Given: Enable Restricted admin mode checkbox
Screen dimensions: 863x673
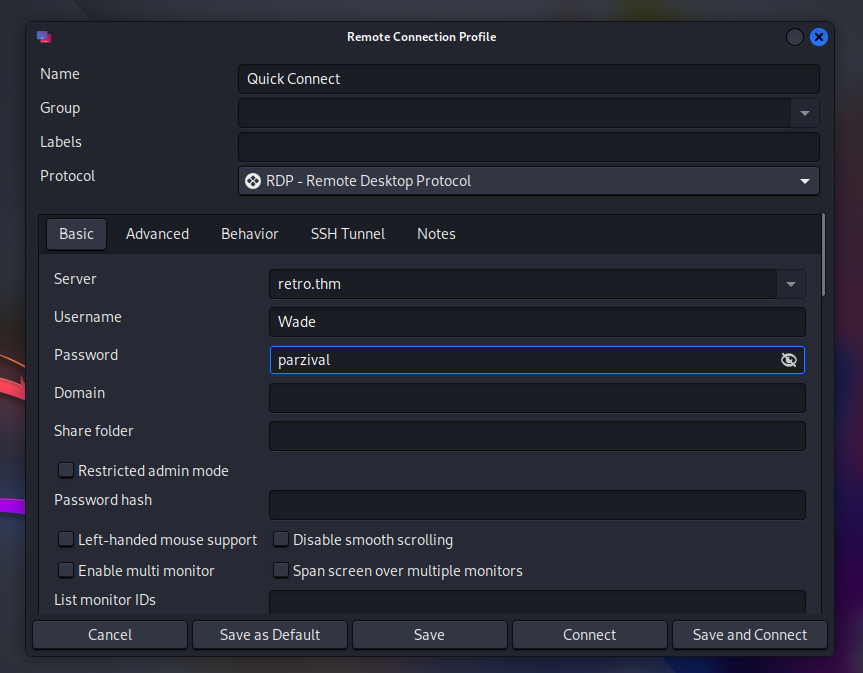Looking at the screenshot, I should [66, 470].
